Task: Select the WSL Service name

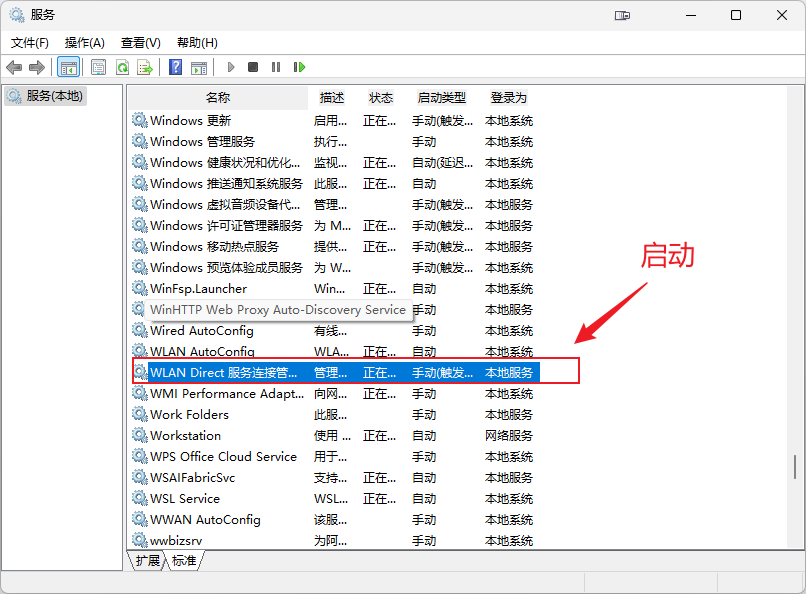Action: (x=185, y=499)
